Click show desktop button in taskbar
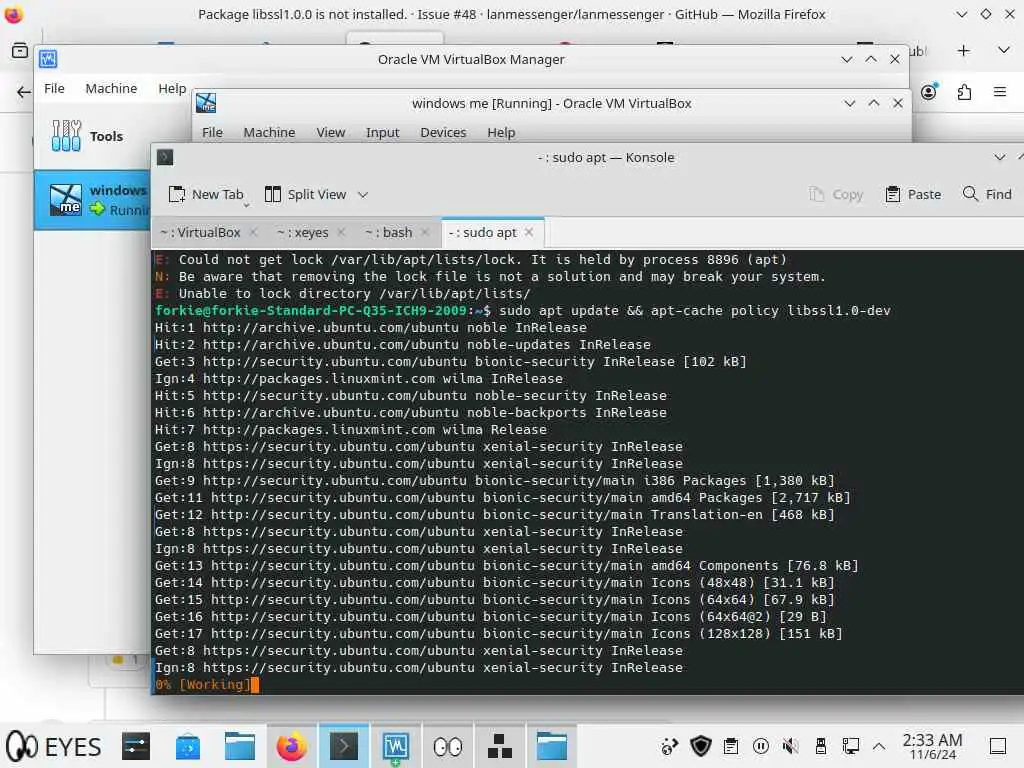The image size is (1024, 768). pyautogui.click(x=997, y=746)
